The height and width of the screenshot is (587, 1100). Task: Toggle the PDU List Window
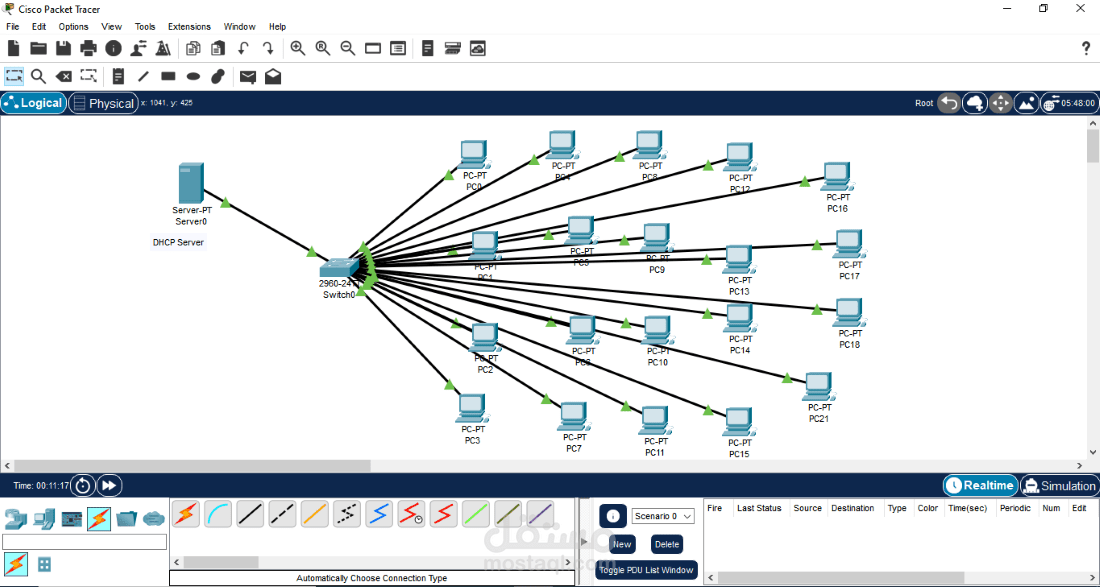pyautogui.click(x=645, y=569)
